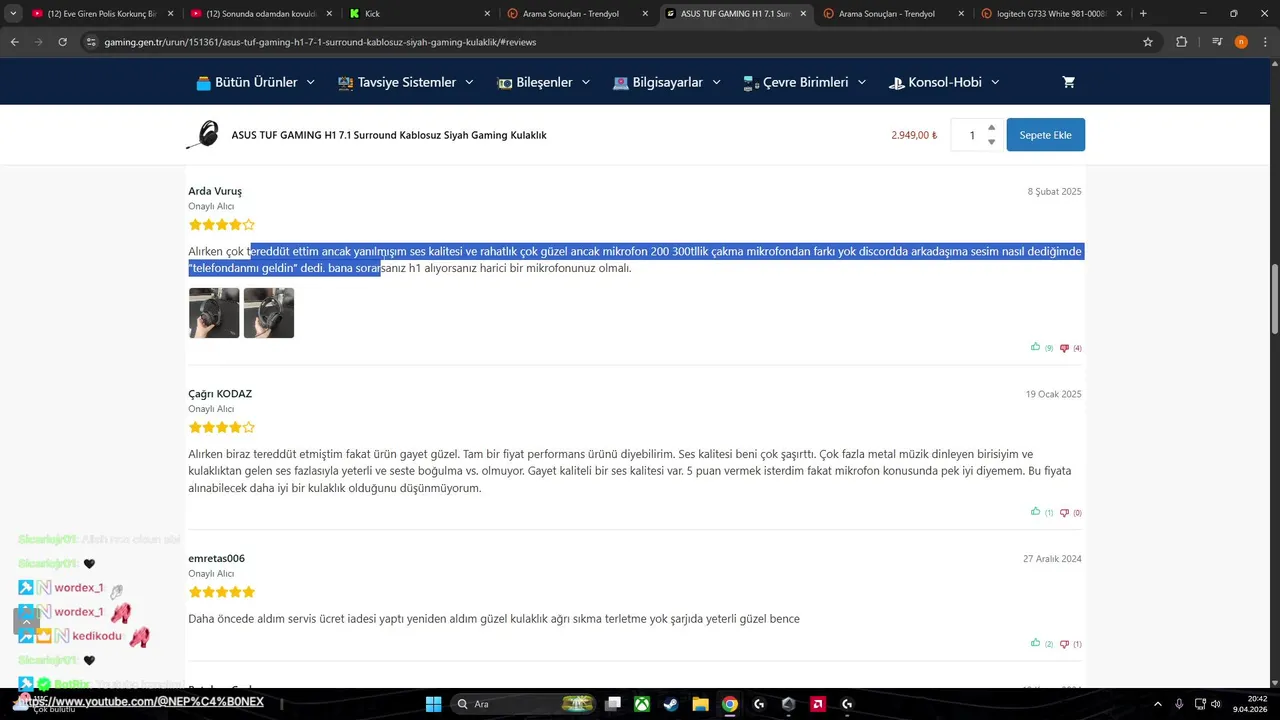Click the microphone icon in the system tray
1280x720 pixels.
(1180, 704)
